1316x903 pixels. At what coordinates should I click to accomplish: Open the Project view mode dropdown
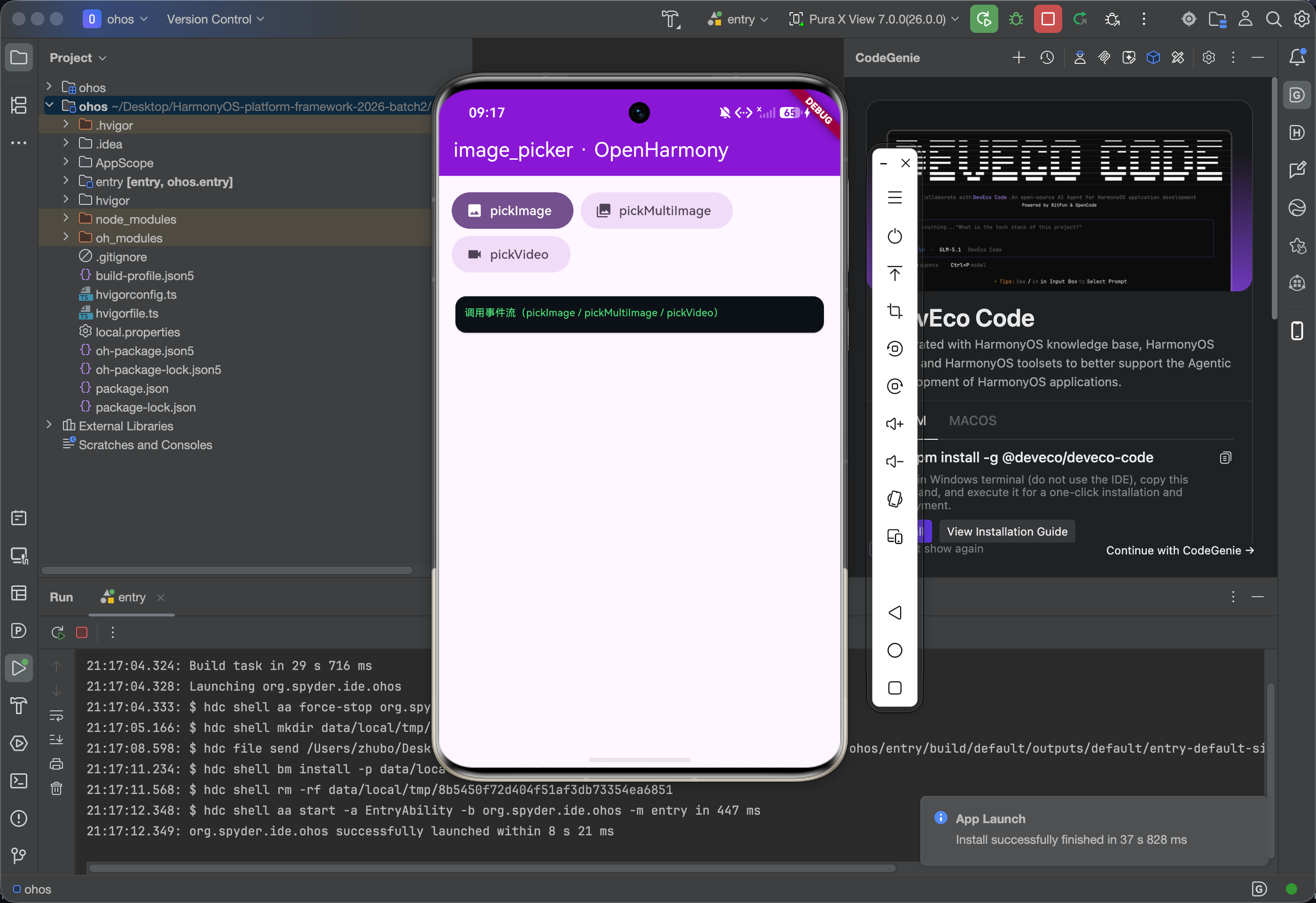78,58
